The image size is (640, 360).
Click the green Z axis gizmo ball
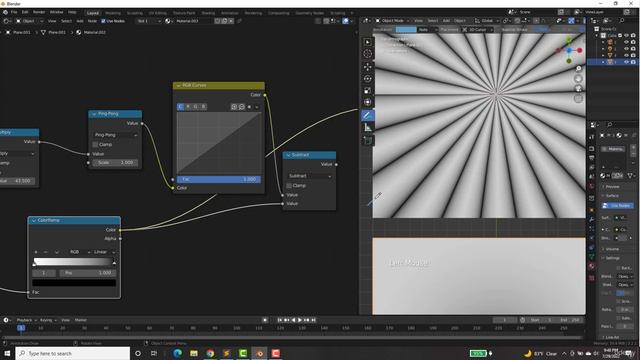point(569,40)
